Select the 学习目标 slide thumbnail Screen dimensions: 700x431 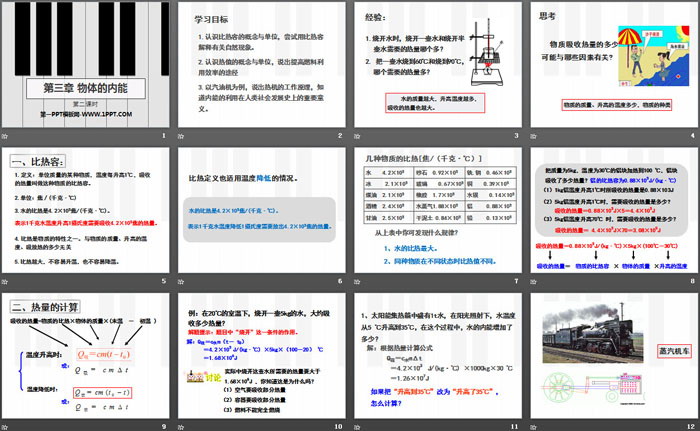pyautogui.click(x=262, y=65)
